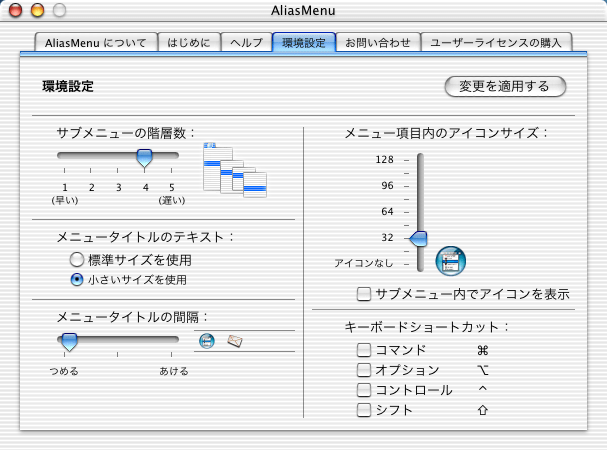Image resolution: width=607 pixels, height=450 pixels.
Task: Click the 64 icon size label
Action: (x=388, y=211)
